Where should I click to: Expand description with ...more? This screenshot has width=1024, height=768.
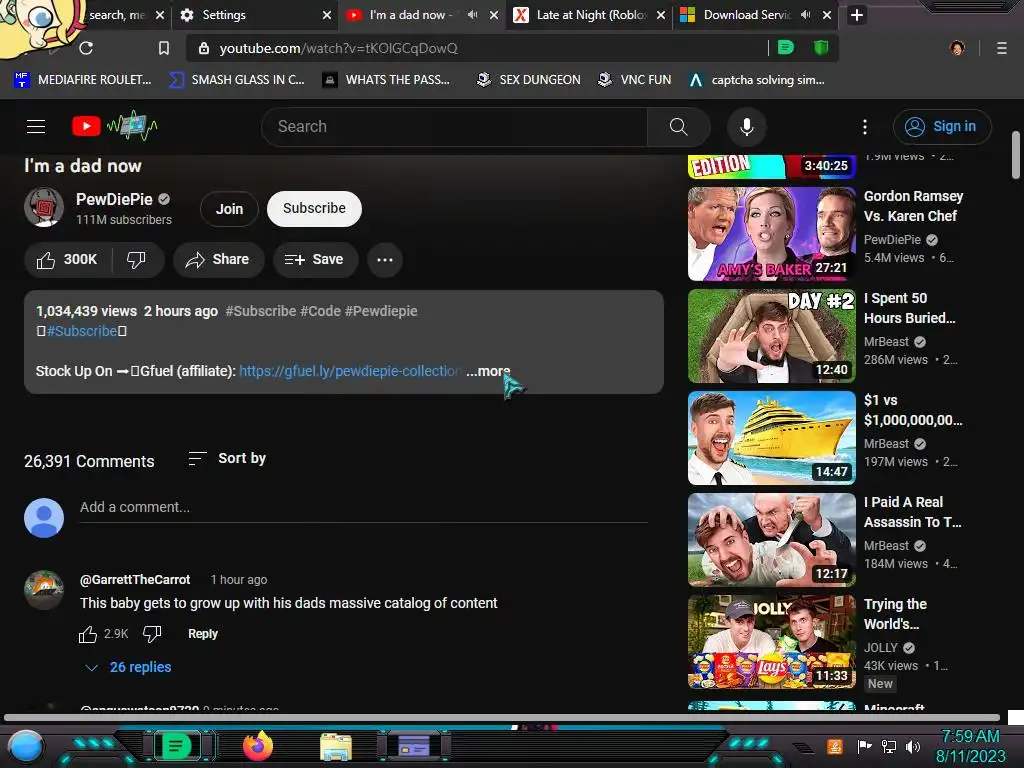coord(488,371)
